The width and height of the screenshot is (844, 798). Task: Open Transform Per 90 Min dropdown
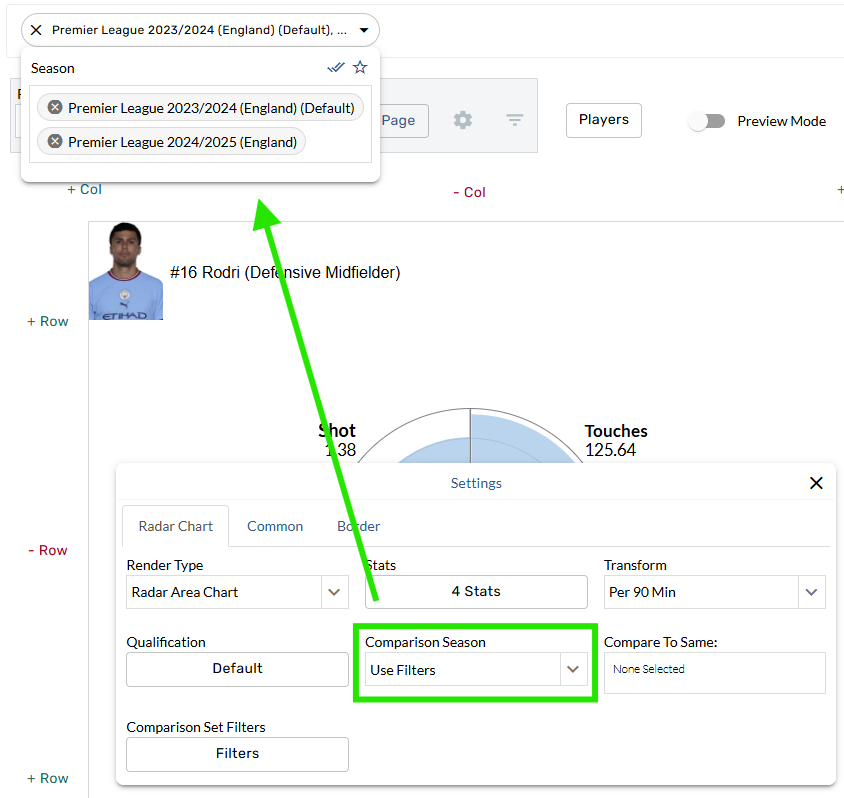click(714, 592)
